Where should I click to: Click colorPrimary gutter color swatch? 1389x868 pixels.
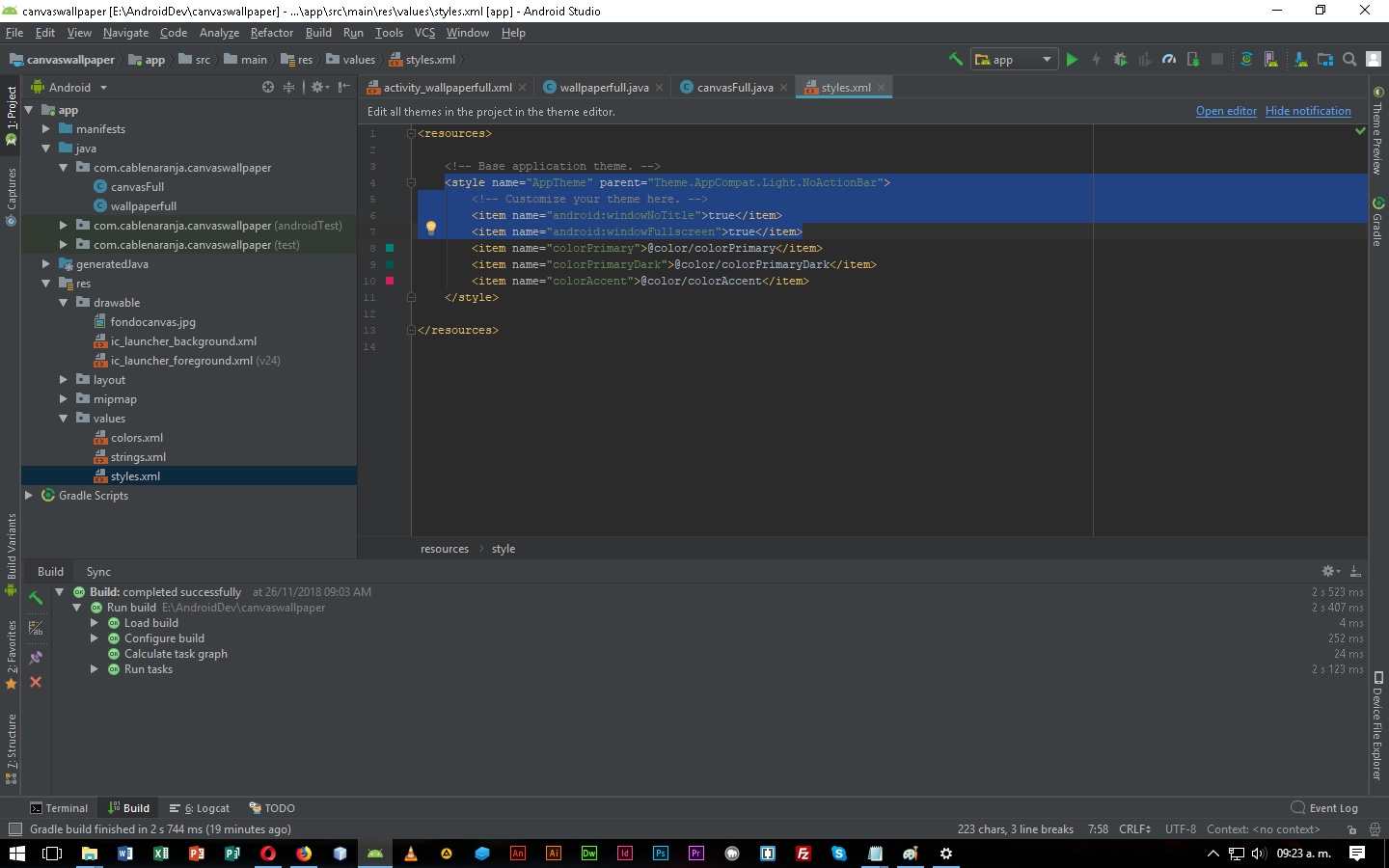pos(390,248)
